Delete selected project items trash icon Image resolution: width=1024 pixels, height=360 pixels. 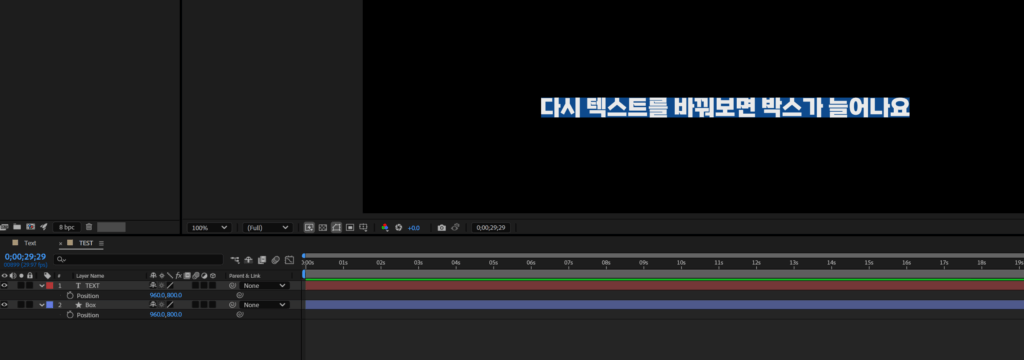tap(89, 227)
